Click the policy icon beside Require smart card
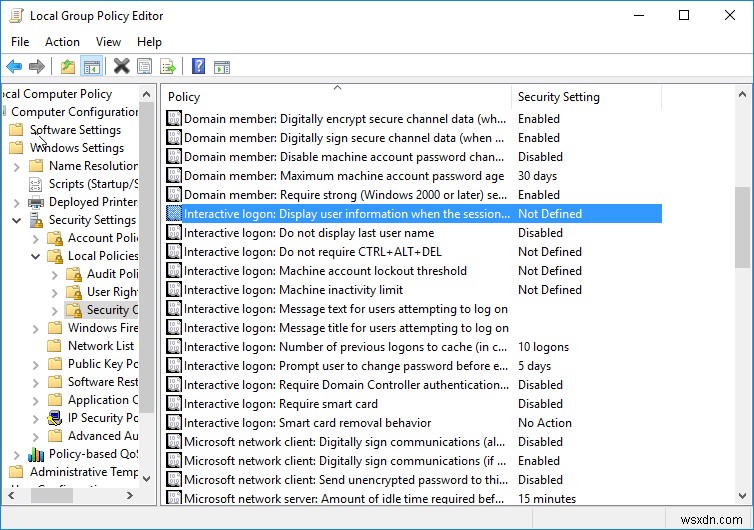Screen dimensions: 754x530 (x=174, y=404)
